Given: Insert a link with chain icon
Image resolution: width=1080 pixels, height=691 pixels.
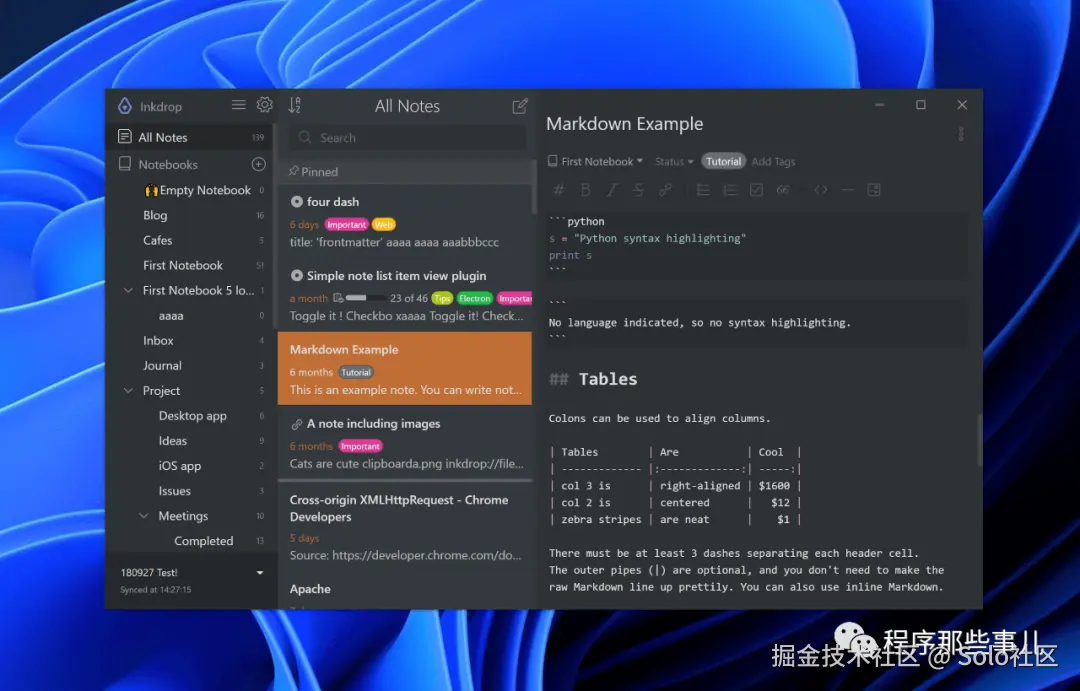Looking at the screenshot, I should [665, 189].
